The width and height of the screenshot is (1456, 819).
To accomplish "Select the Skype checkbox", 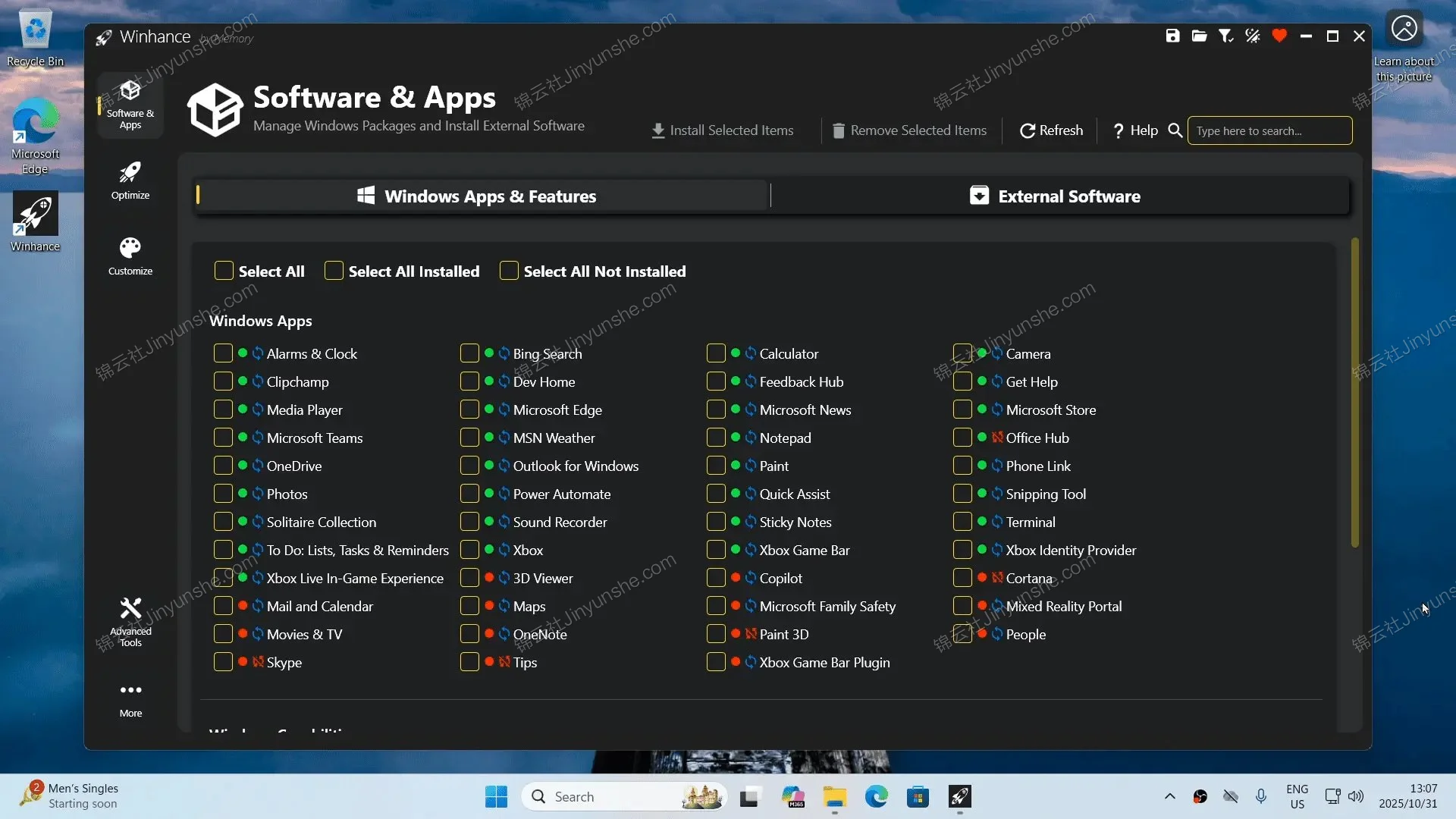I will 223,662.
